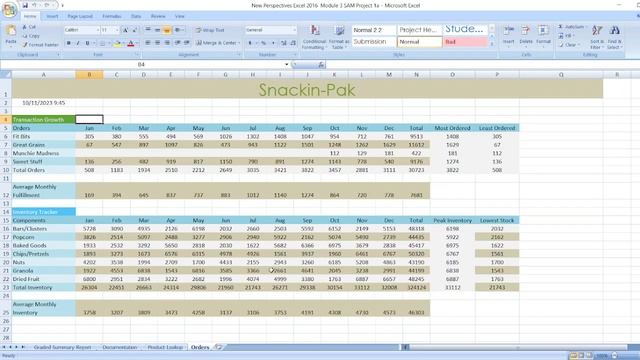Center text horizontally
The height and width of the screenshot is (360, 640).
point(157,43)
